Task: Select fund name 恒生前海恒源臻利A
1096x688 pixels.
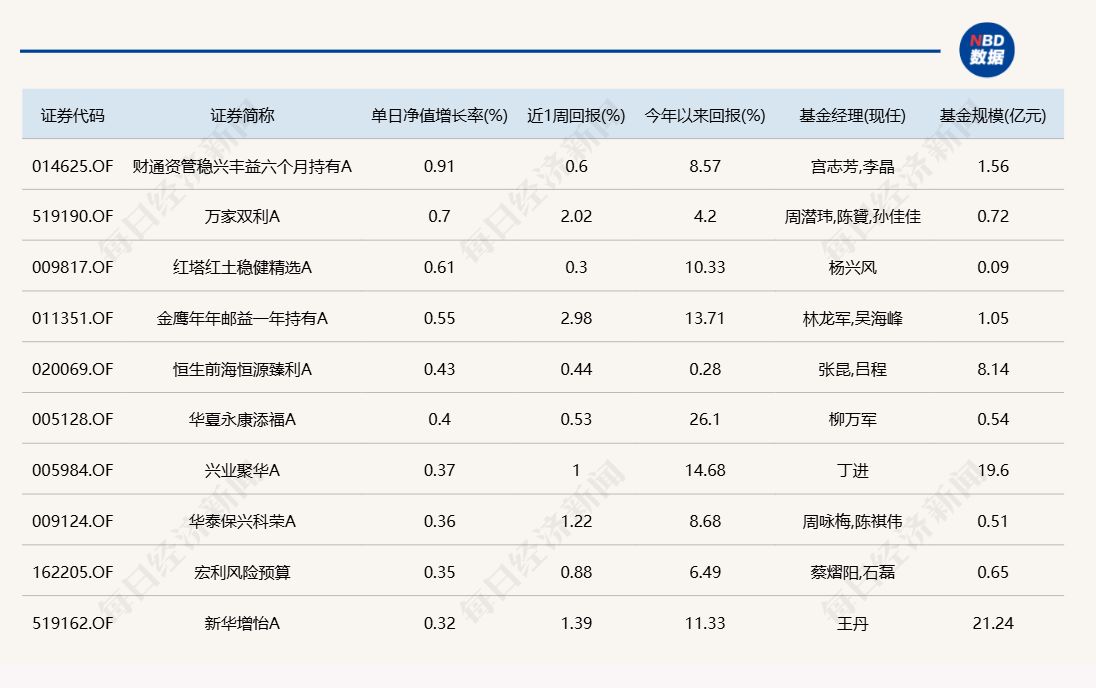Action: (x=242, y=369)
